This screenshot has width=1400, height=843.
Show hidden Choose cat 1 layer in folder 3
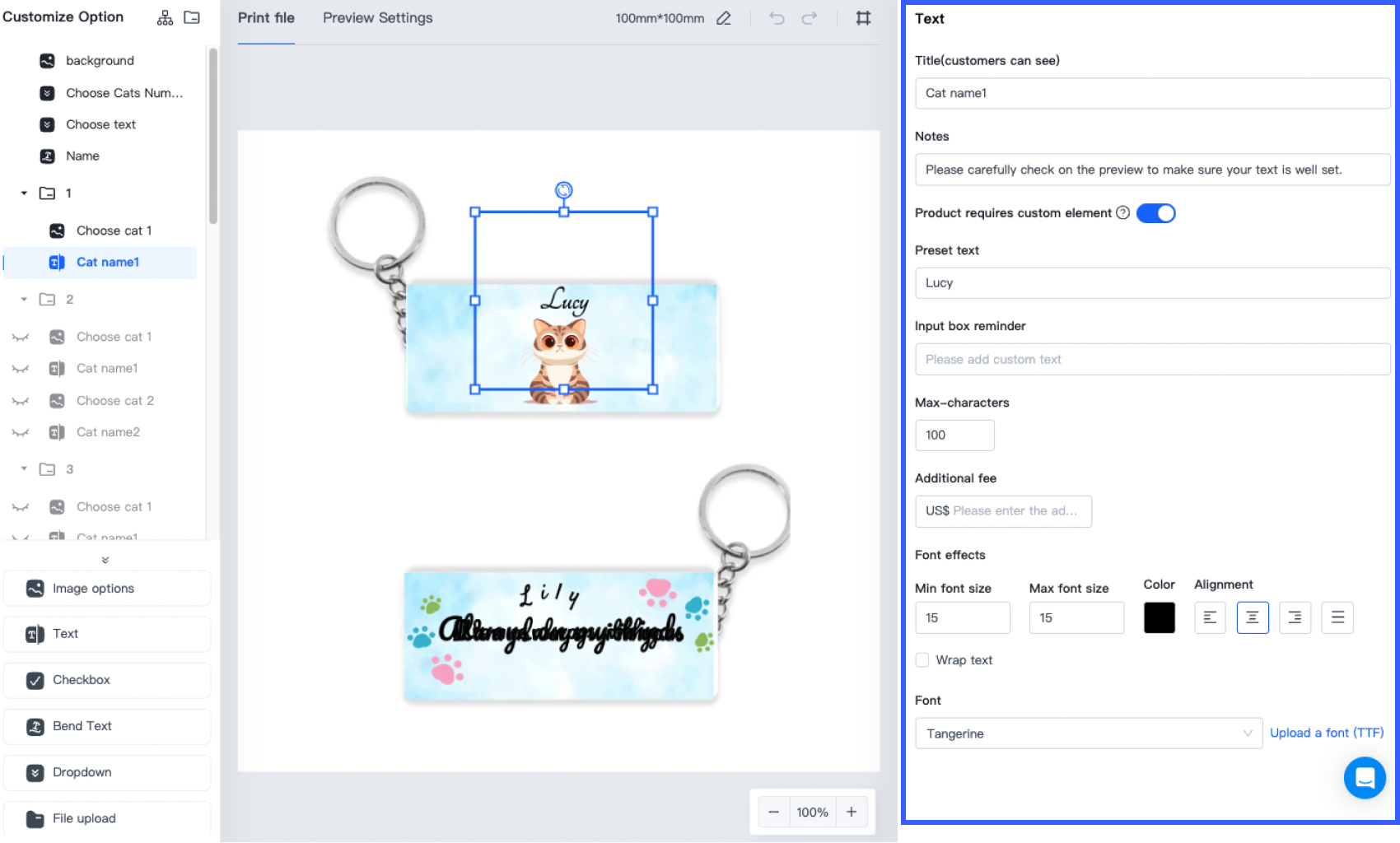(21, 507)
